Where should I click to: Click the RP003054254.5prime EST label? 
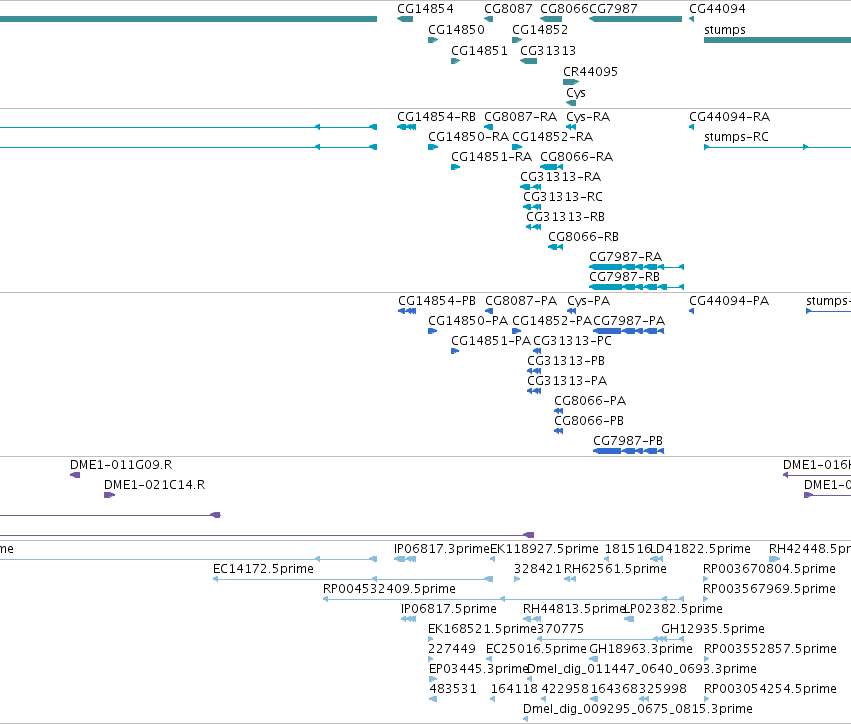770,689
